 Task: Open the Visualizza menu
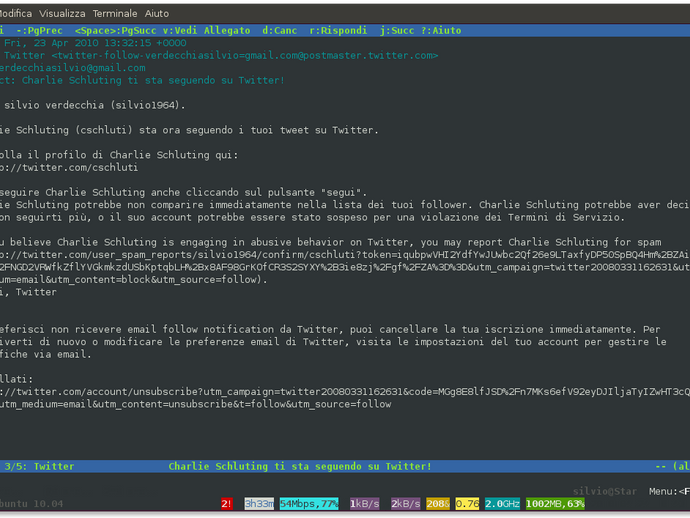(x=62, y=14)
